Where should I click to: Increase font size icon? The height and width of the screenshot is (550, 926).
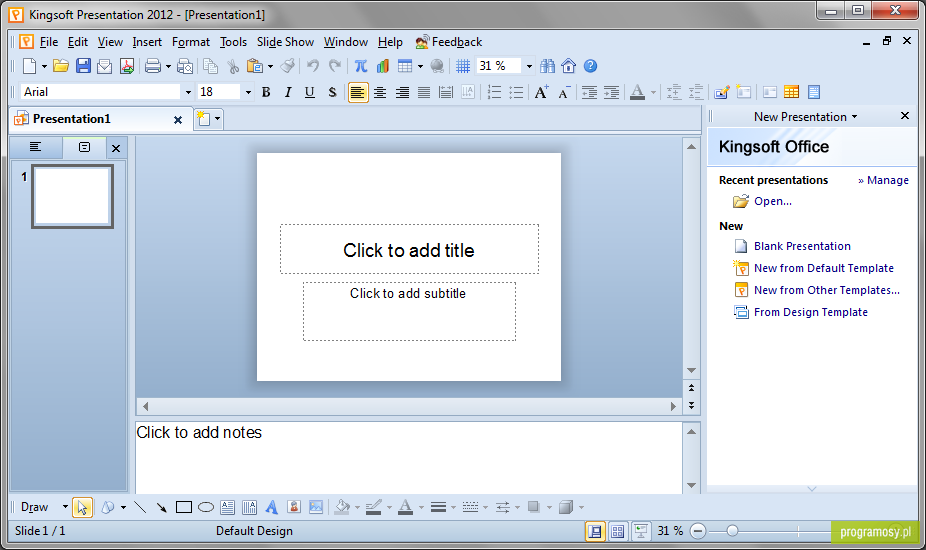click(541, 92)
